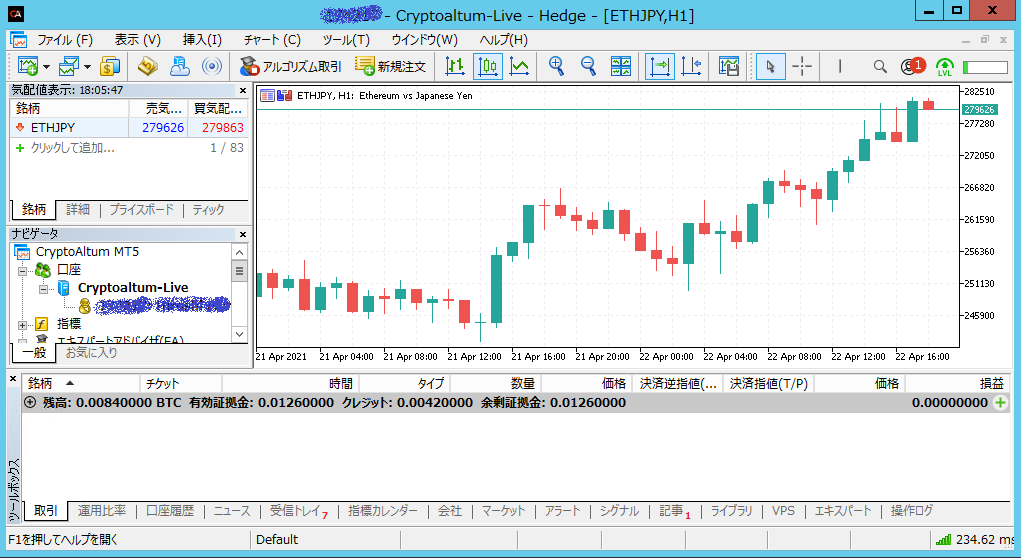1021x558 pixels.
Task: Open chart templates save icon
Action: pyautogui.click(x=729, y=66)
